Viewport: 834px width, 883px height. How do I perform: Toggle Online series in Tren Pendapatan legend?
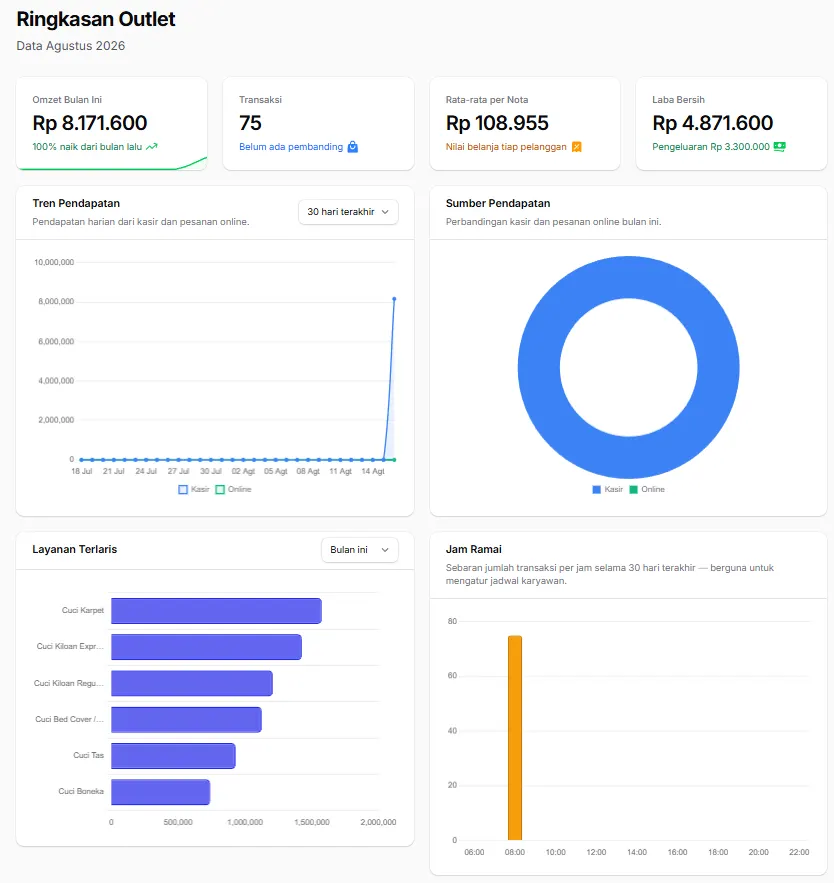pyautogui.click(x=234, y=489)
